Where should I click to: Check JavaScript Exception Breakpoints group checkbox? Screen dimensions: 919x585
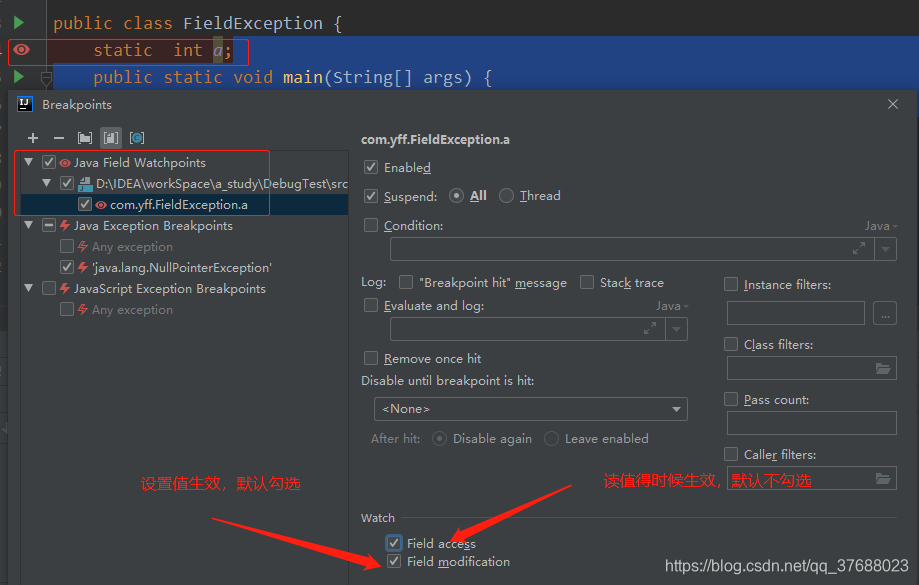(x=49, y=288)
